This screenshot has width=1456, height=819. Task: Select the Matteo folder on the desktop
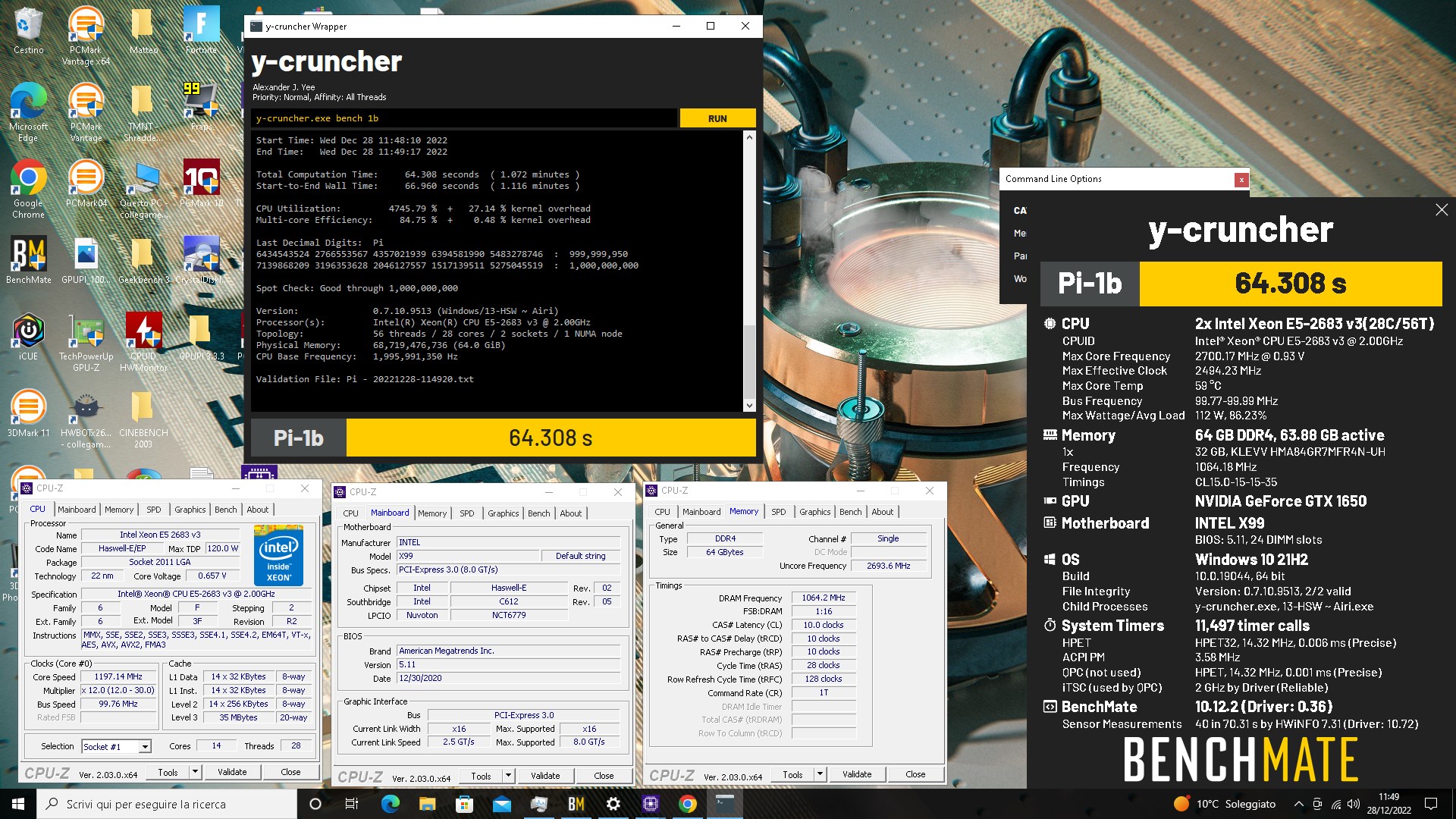[143, 30]
